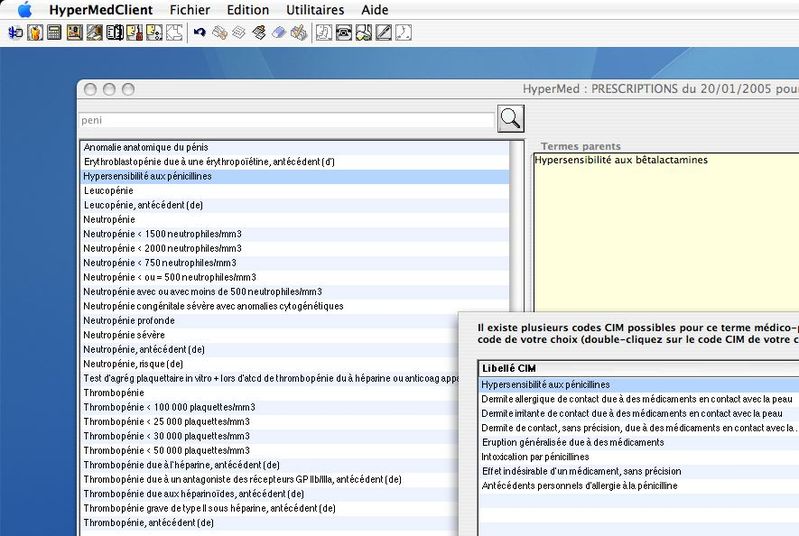Click the eraser toolbar icon

point(279,33)
